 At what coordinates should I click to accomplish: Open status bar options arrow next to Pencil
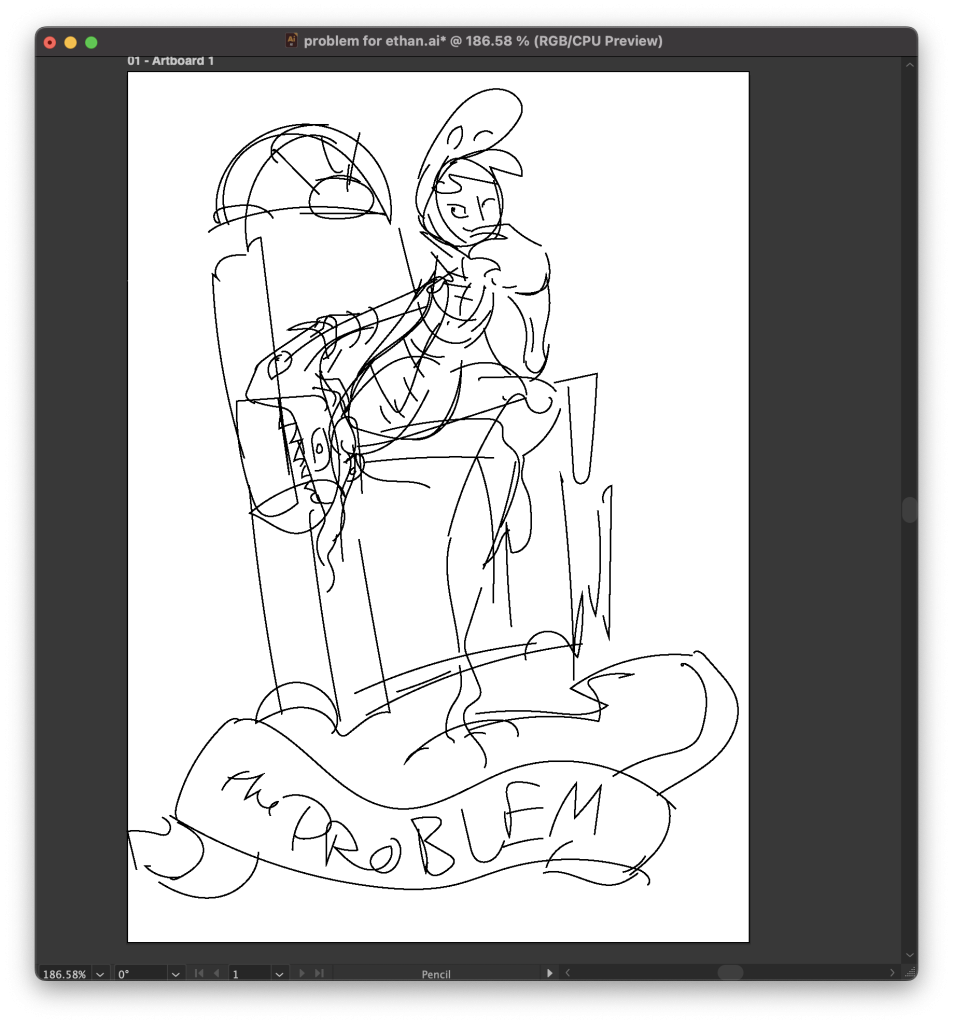[x=549, y=973]
